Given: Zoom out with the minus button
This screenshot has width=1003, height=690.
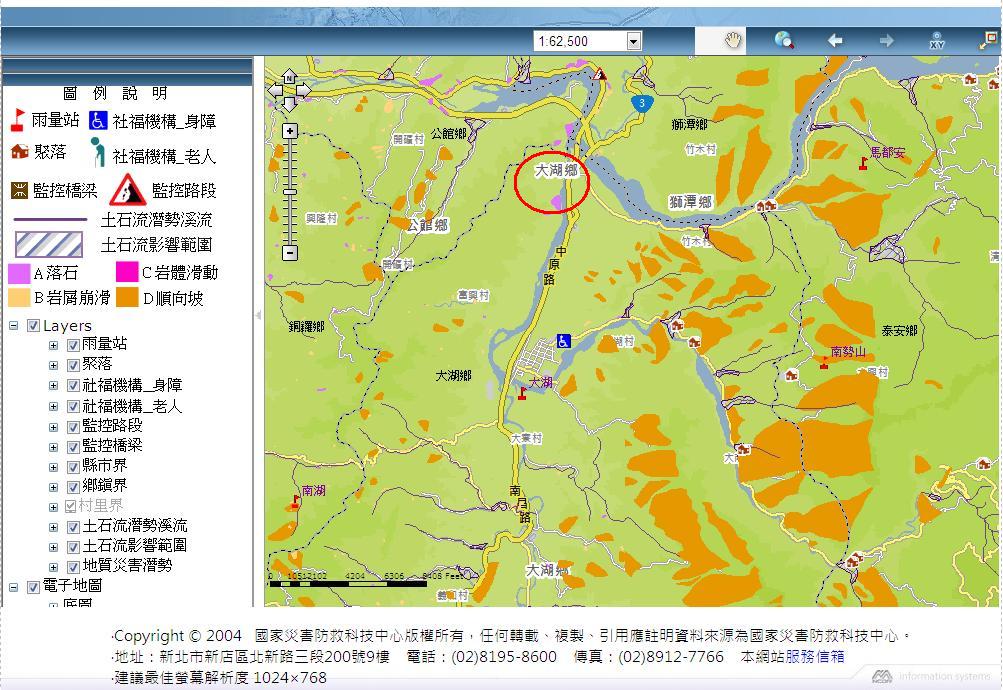Looking at the screenshot, I should (290, 253).
